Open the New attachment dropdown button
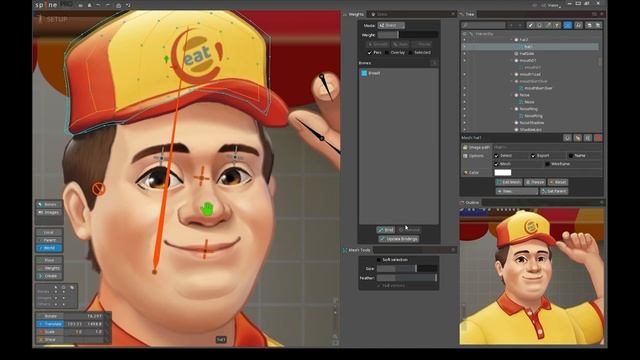Viewport: 640px width, 360px height. click(516, 191)
